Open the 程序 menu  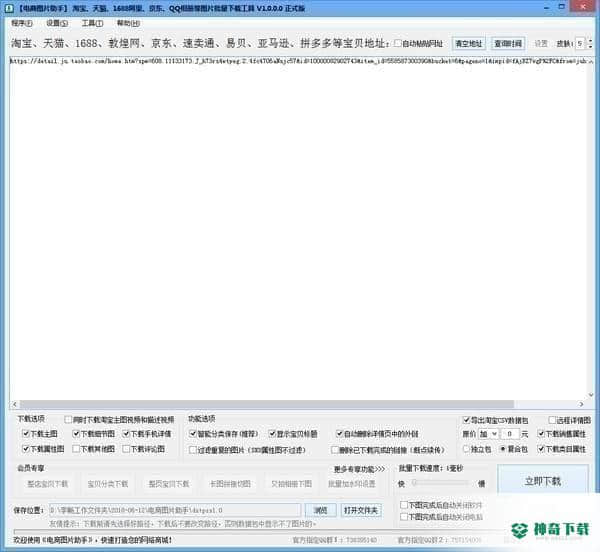21,23
